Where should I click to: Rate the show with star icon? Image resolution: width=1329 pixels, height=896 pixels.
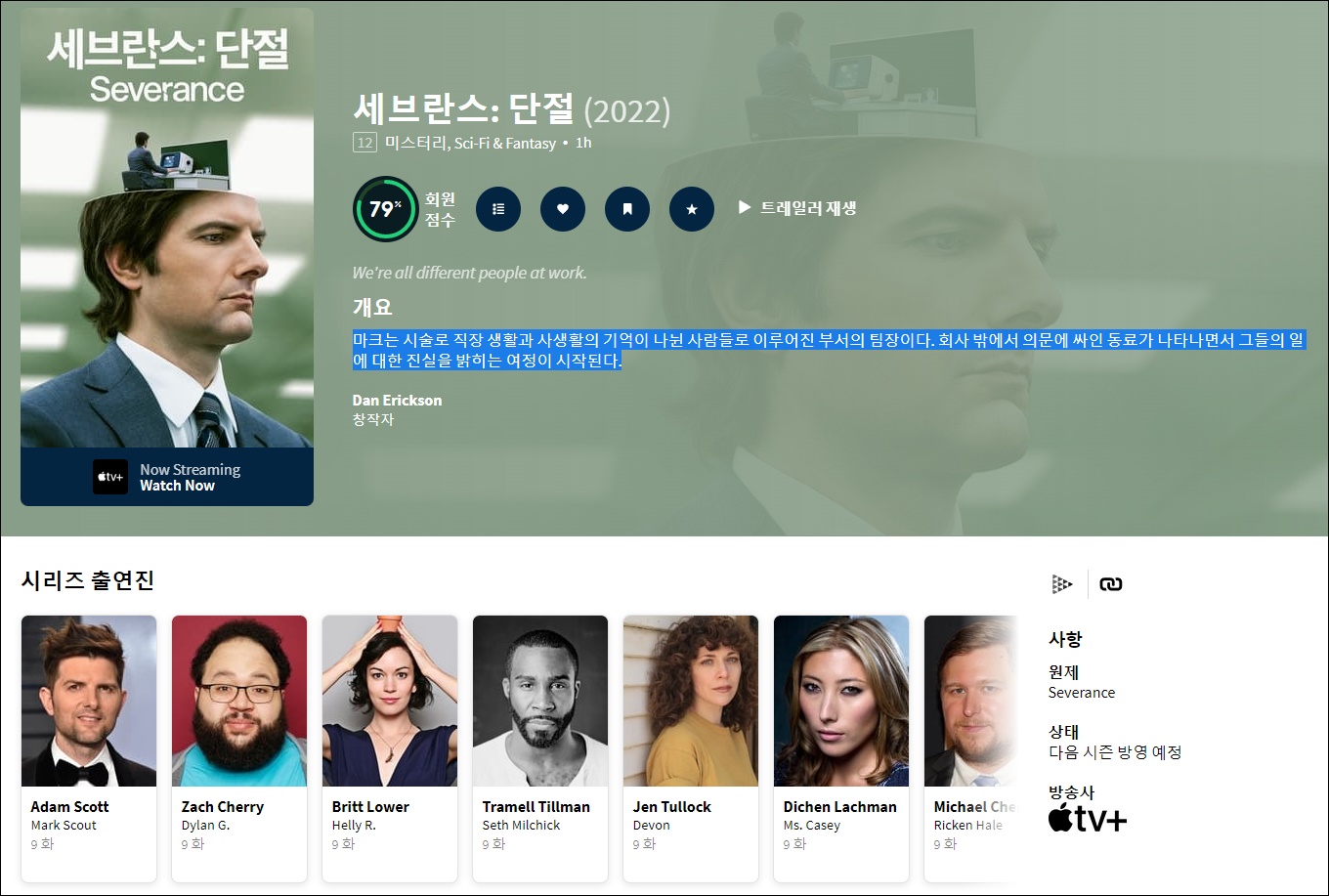[x=692, y=208]
